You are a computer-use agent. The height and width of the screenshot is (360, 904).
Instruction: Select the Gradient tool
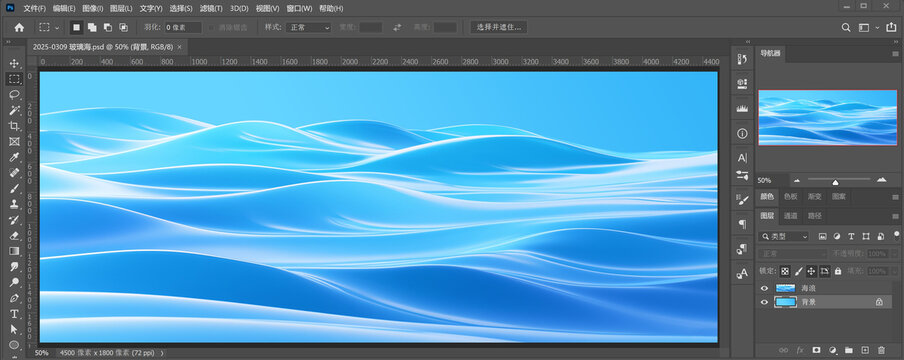click(x=14, y=251)
